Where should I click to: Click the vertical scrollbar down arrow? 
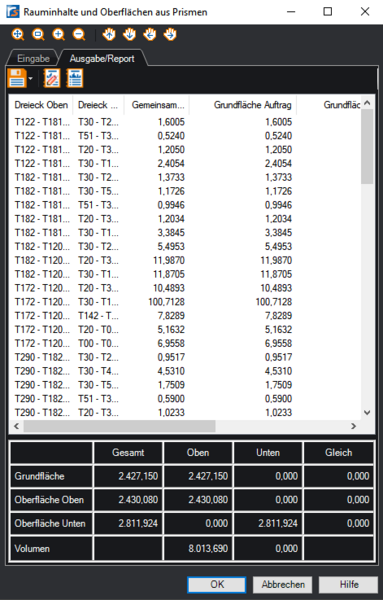pyautogui.click(x=367, y=412)
